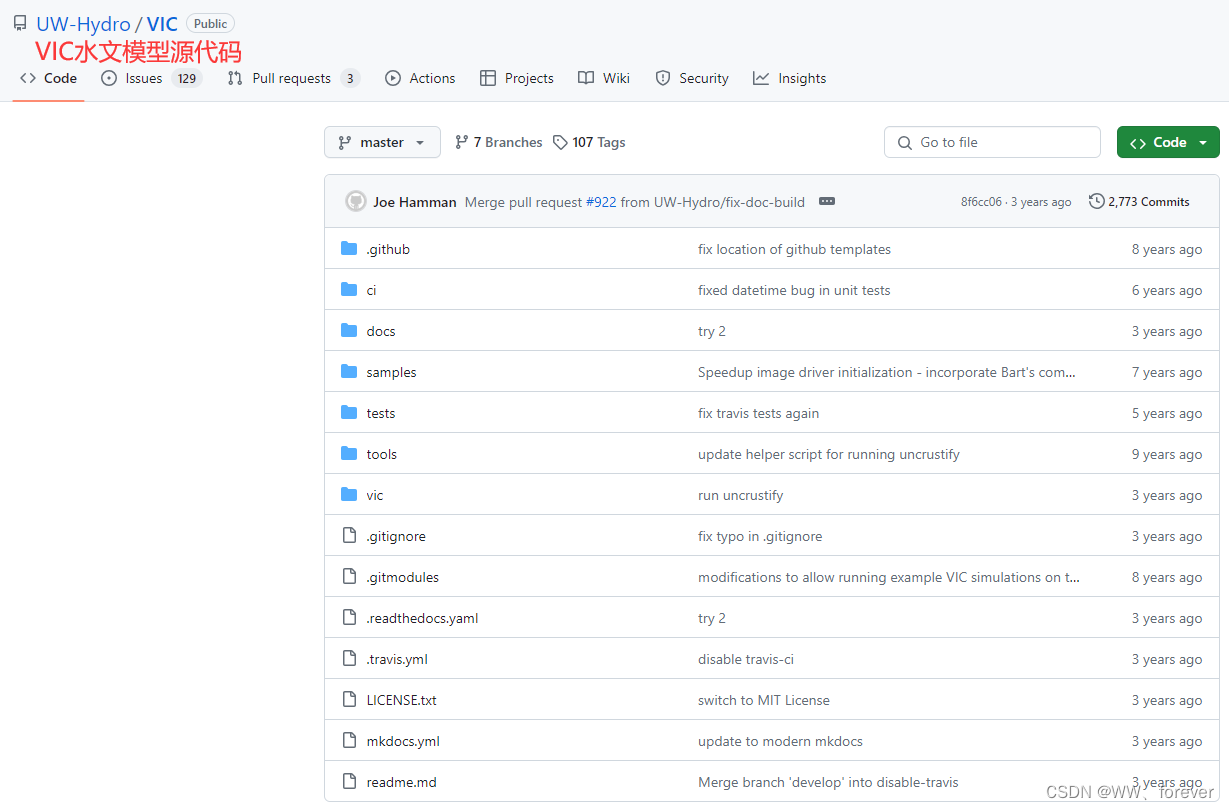This screenshot has width=1229, height=810.
Task: Click the file icon for readme.md
Action: click(x=349, y=782)
